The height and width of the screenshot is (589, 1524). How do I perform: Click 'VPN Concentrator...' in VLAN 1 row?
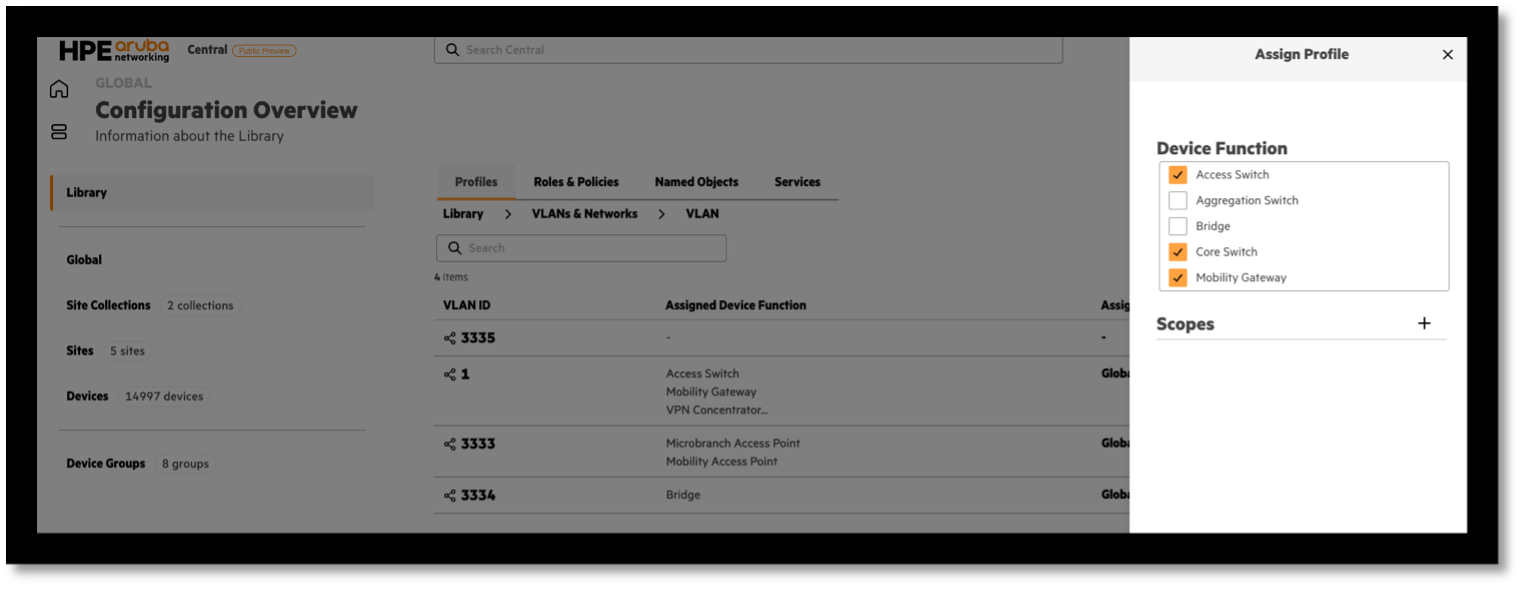[x=717, y=410]
